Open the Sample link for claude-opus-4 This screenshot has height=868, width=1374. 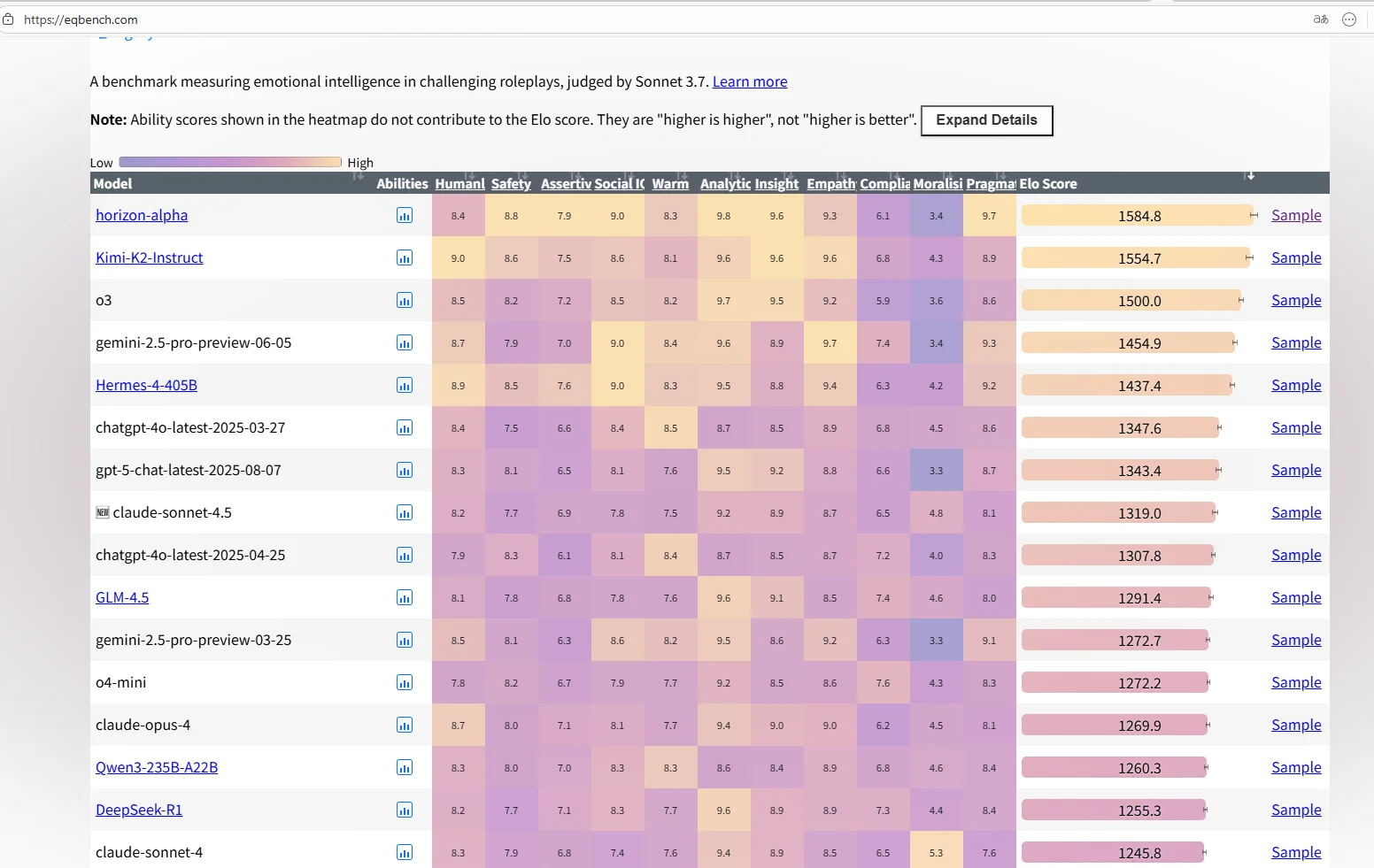[x=1296, y=725]
